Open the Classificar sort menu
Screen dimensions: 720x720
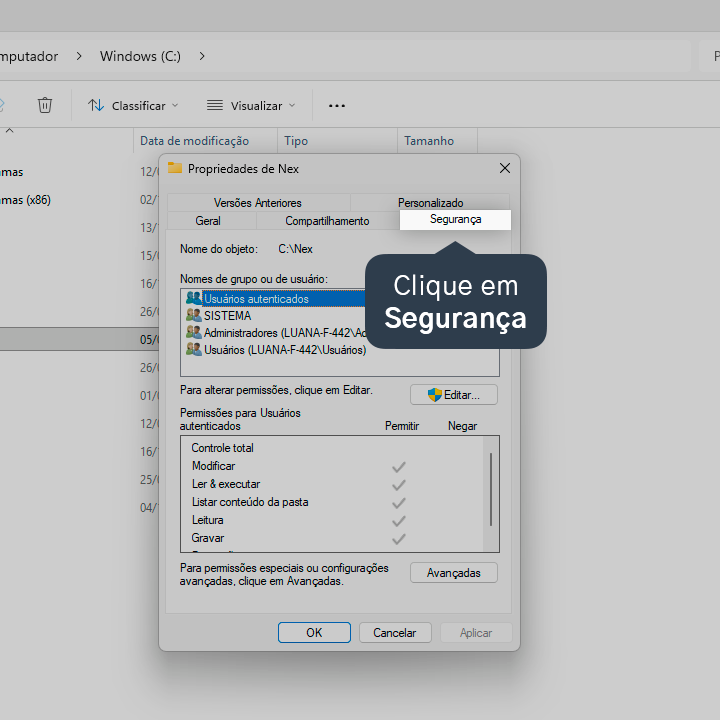pos(133,106)
